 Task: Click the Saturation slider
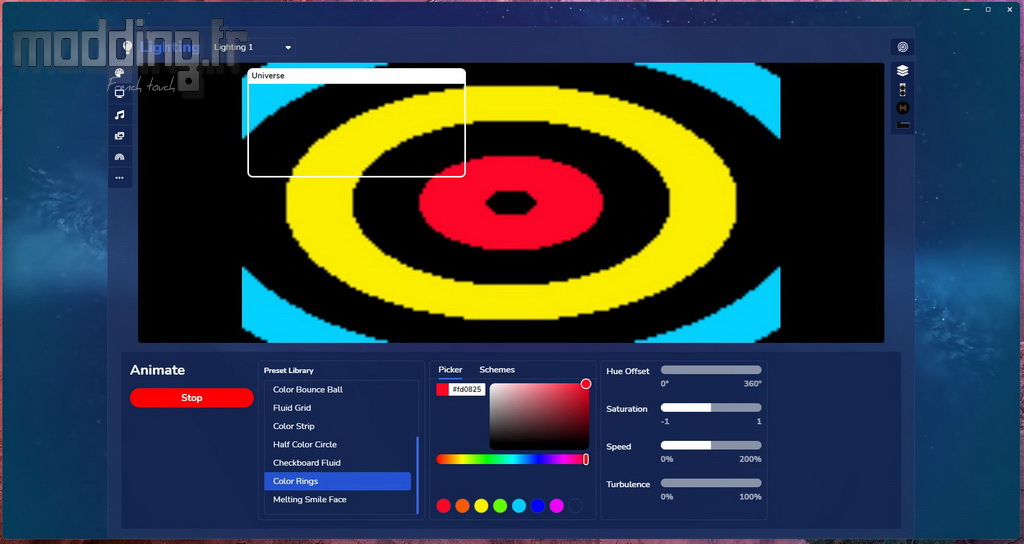click(711, 408)
